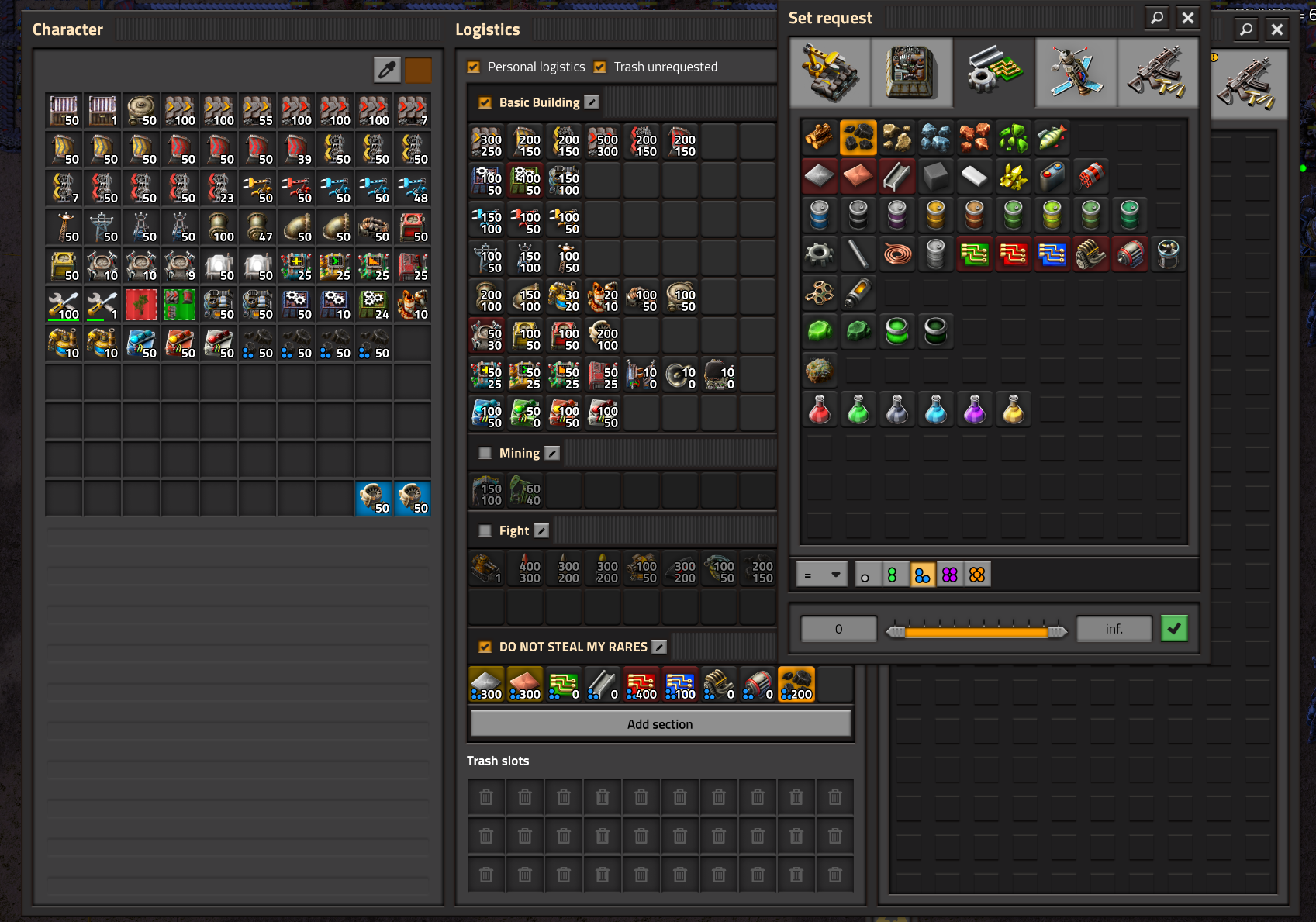Pick raw fish in the Set request grid

point(1052,138)
